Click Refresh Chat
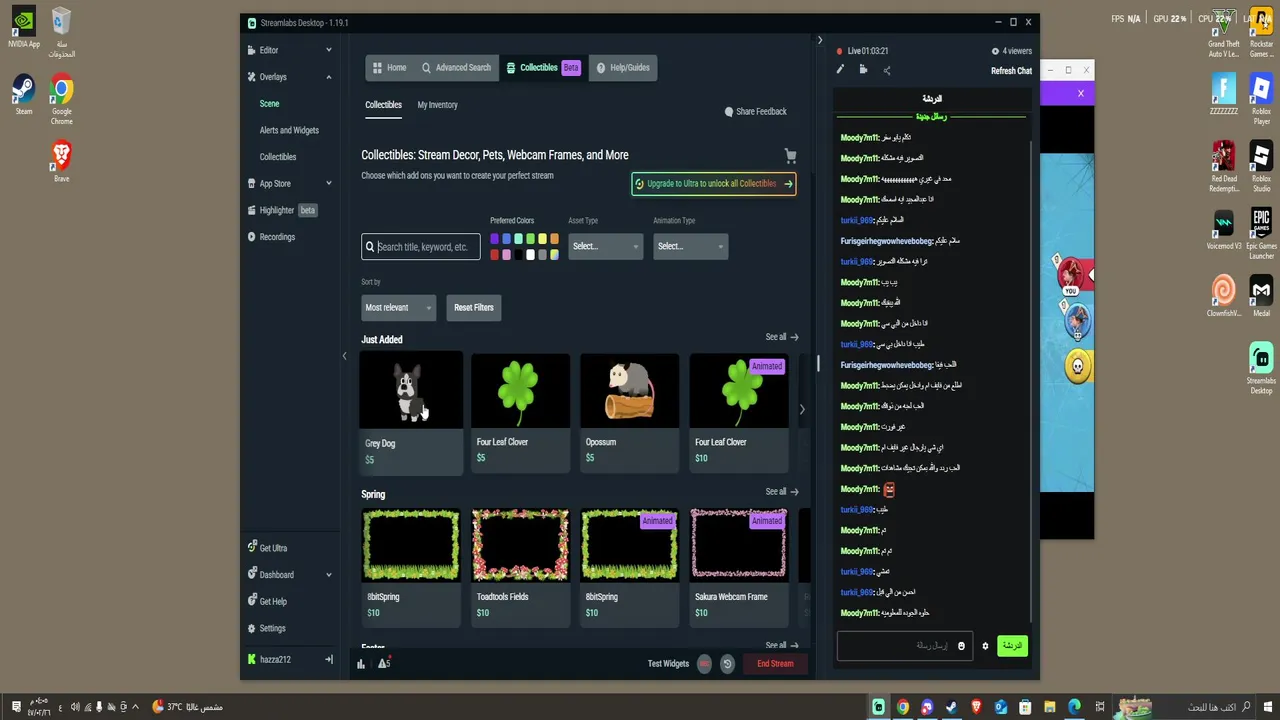The height and width of the screenshot is (720, 1280). (1011, 71)
